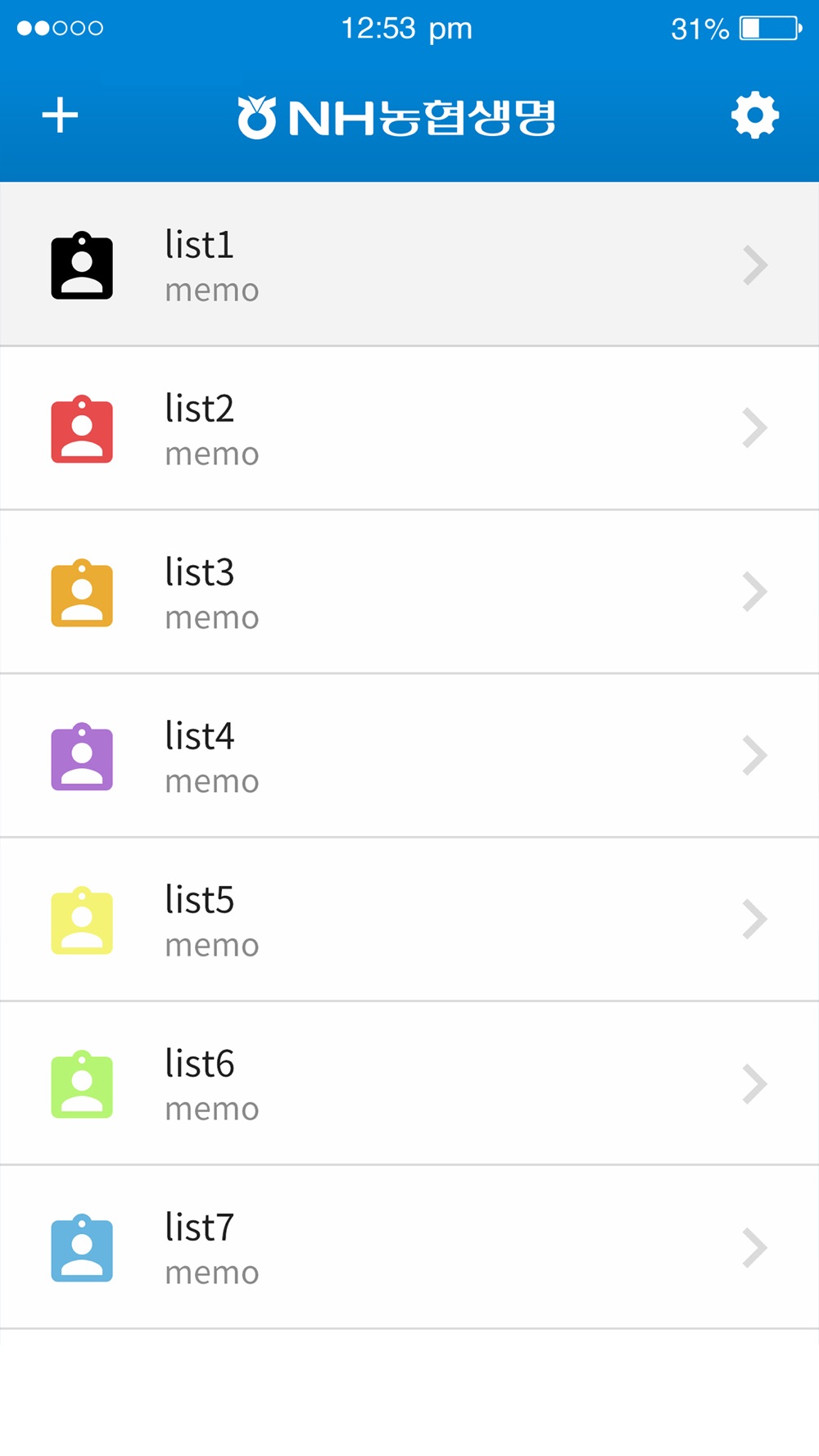Select the list2 title text
The width and height of the screenshot is (819, 1456).
coord(200,409)
